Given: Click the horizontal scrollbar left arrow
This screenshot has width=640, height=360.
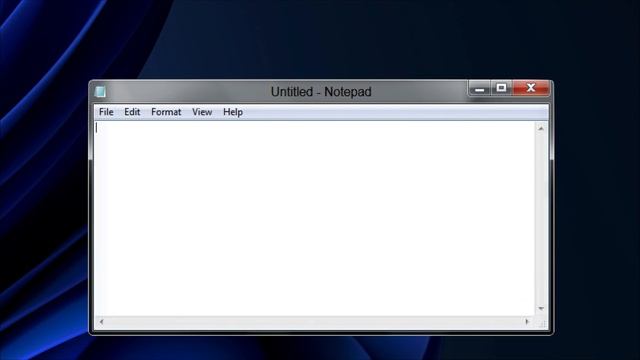Looking at the screenshot, I should coord(102,322).
